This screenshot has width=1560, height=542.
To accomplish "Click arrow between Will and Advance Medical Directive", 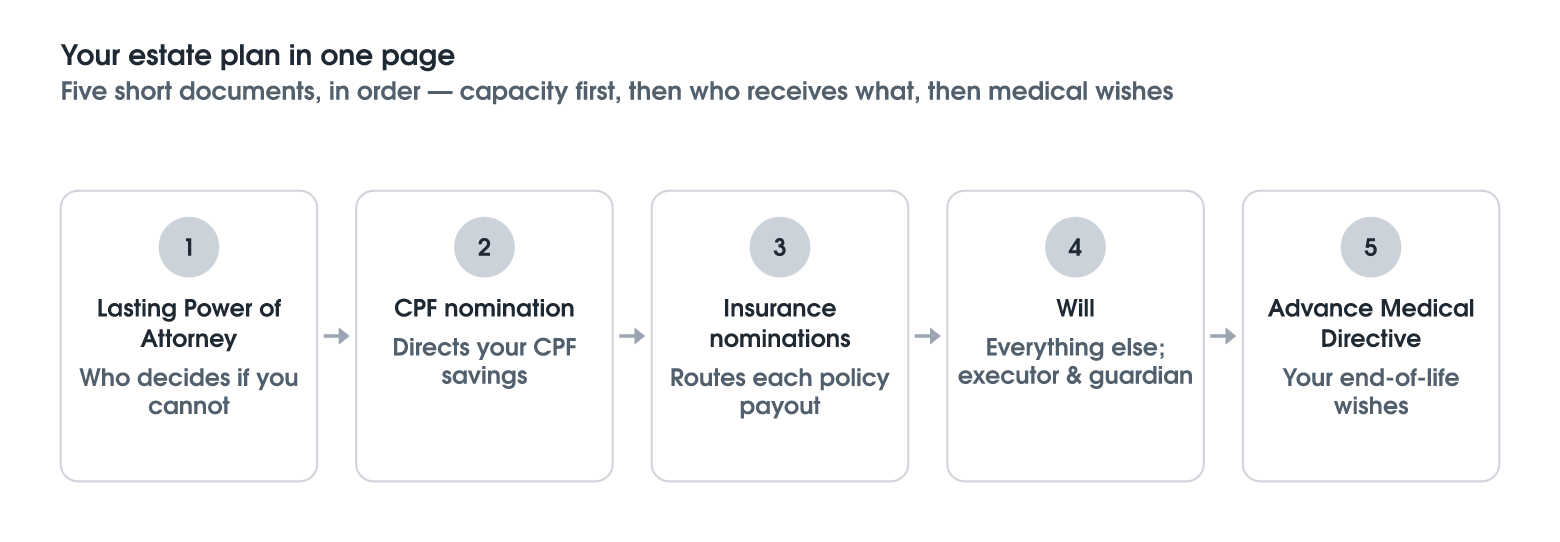I will (x=1223, y=336).
